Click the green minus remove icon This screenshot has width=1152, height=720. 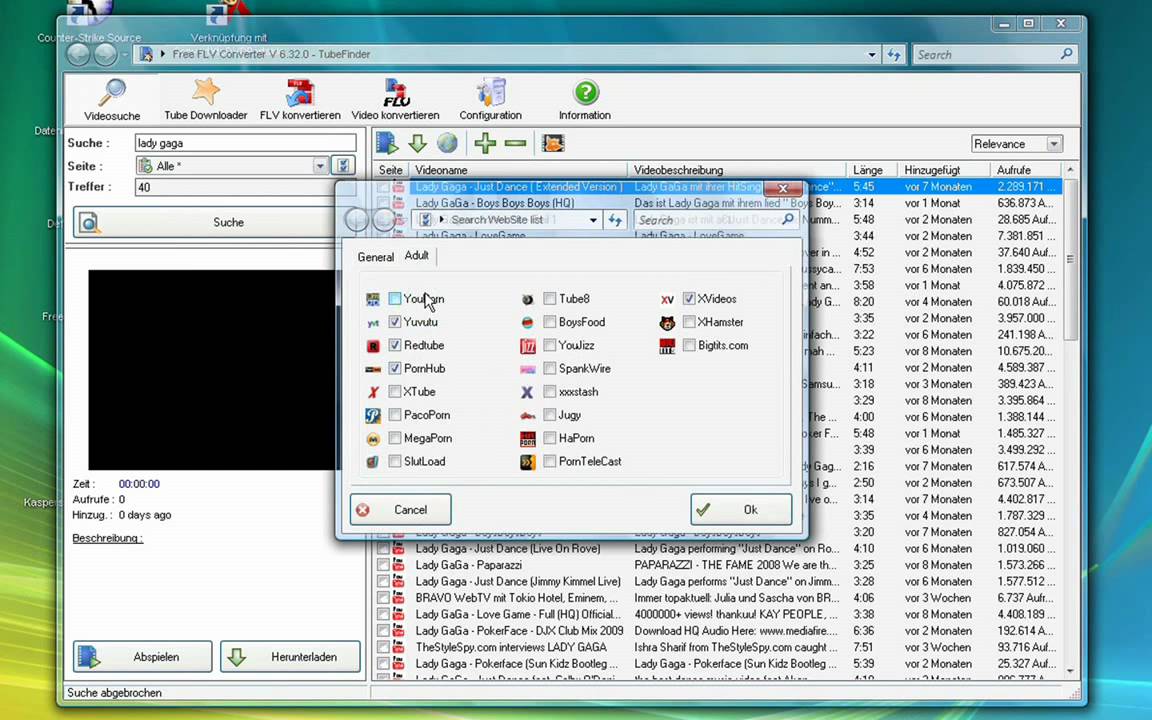pyautogui.click(x=515, y=143)
